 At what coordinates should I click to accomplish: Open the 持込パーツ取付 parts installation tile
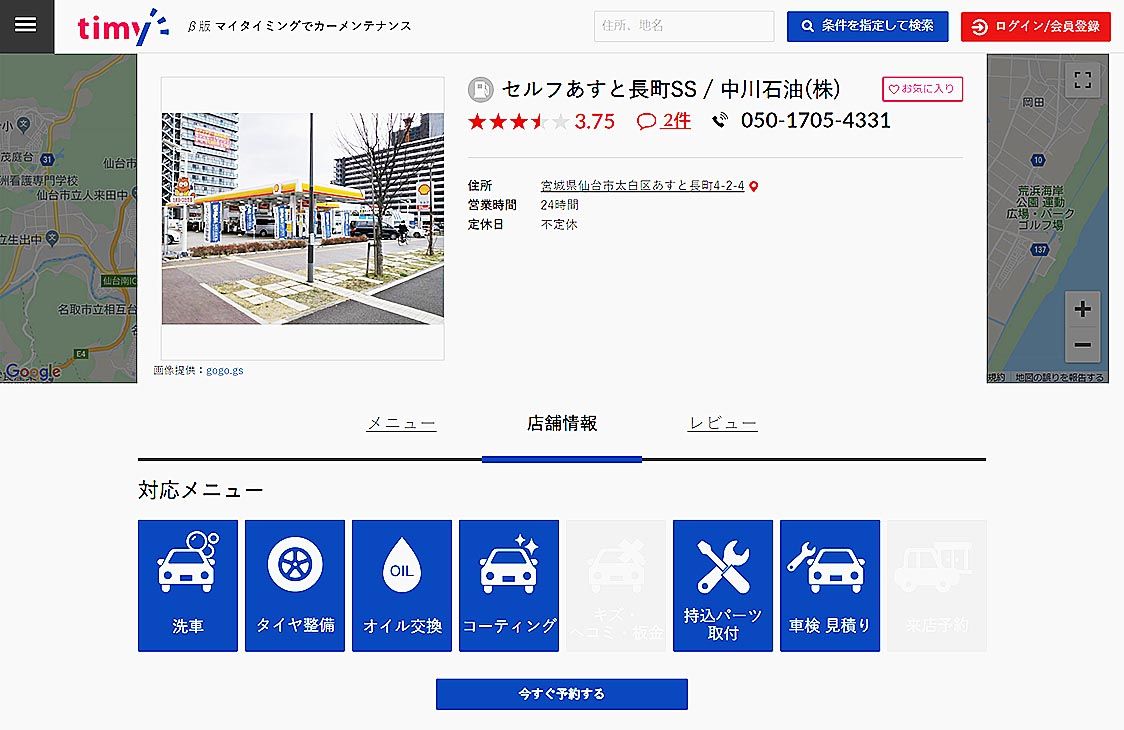tap(723, 585)
